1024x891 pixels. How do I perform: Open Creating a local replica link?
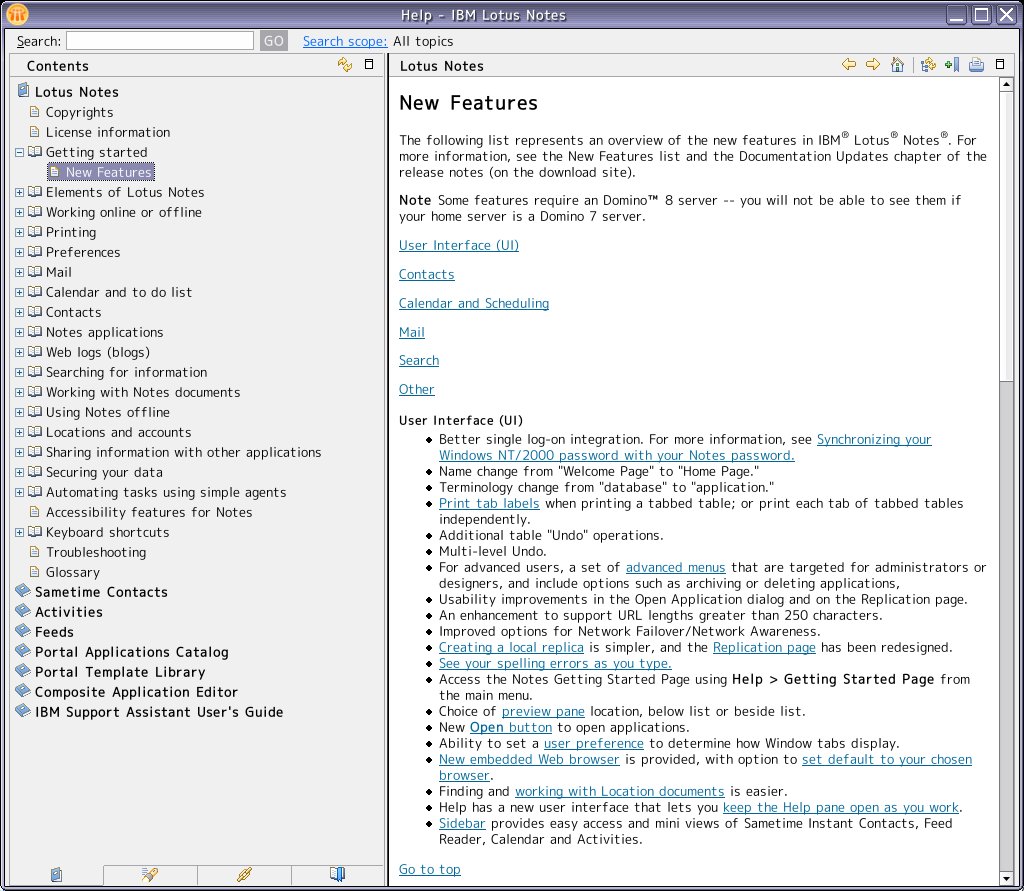click(x=511, y=647)
